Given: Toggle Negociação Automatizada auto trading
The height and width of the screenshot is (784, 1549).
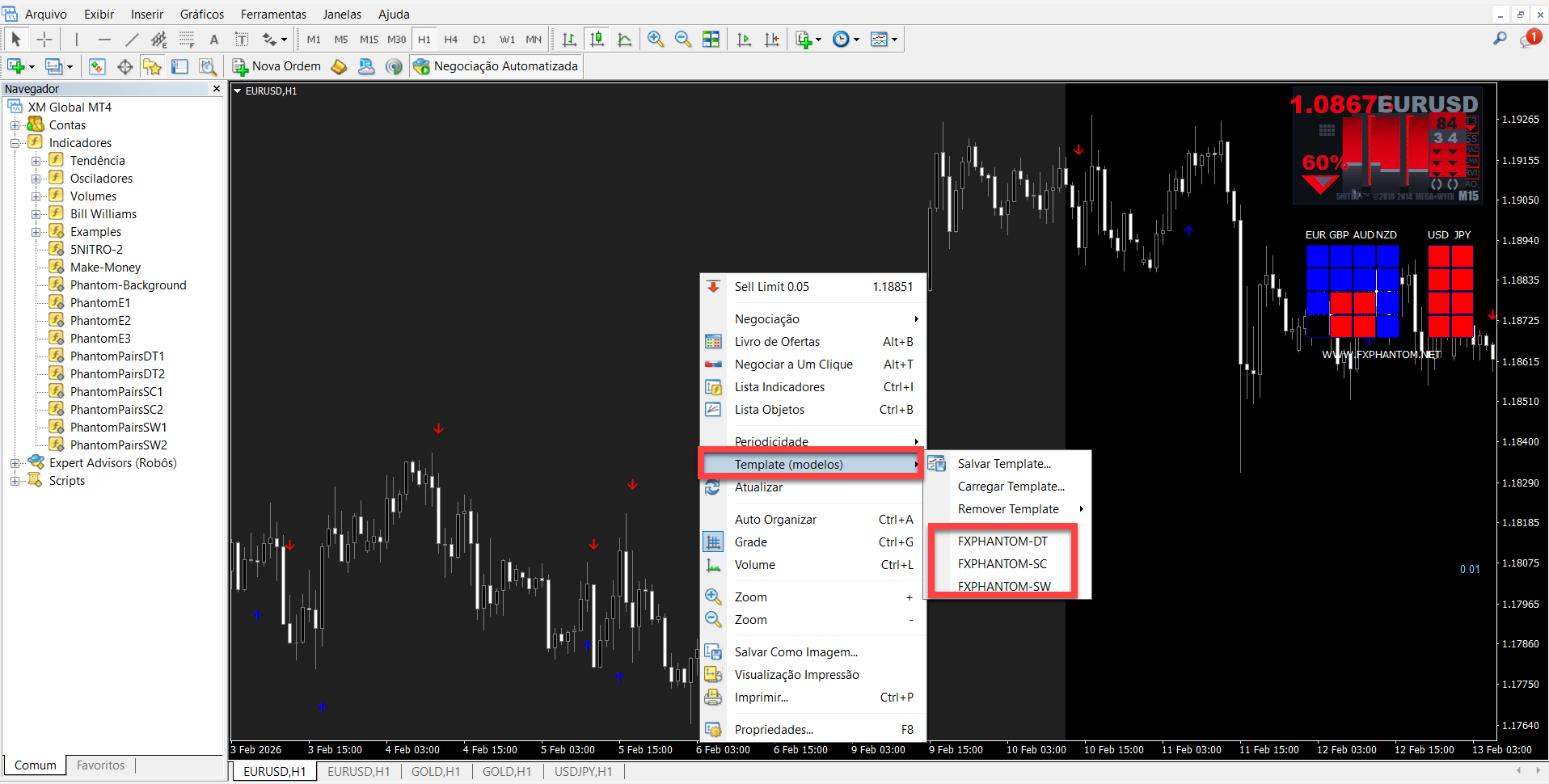Looking at the screenshot, I should [x=496, y=66].
